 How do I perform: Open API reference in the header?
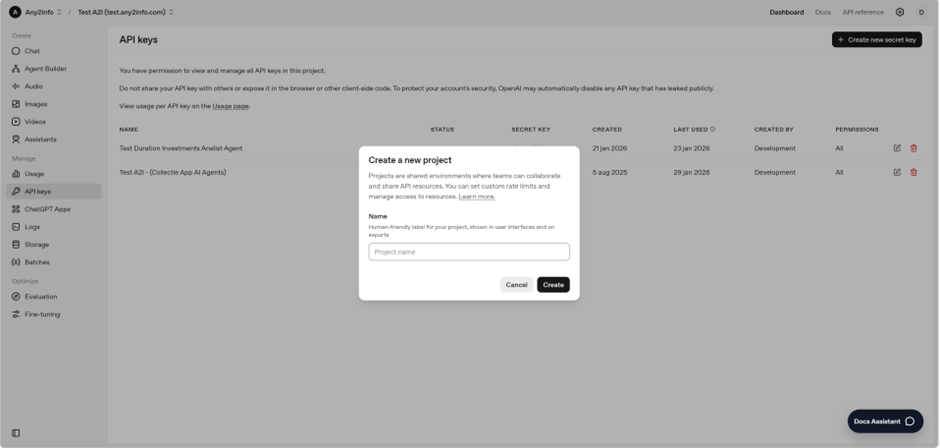click(862, 12)
